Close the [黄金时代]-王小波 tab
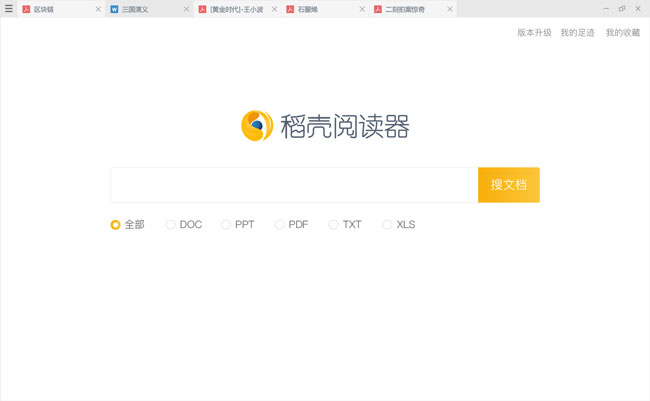 tap(274, 9)
